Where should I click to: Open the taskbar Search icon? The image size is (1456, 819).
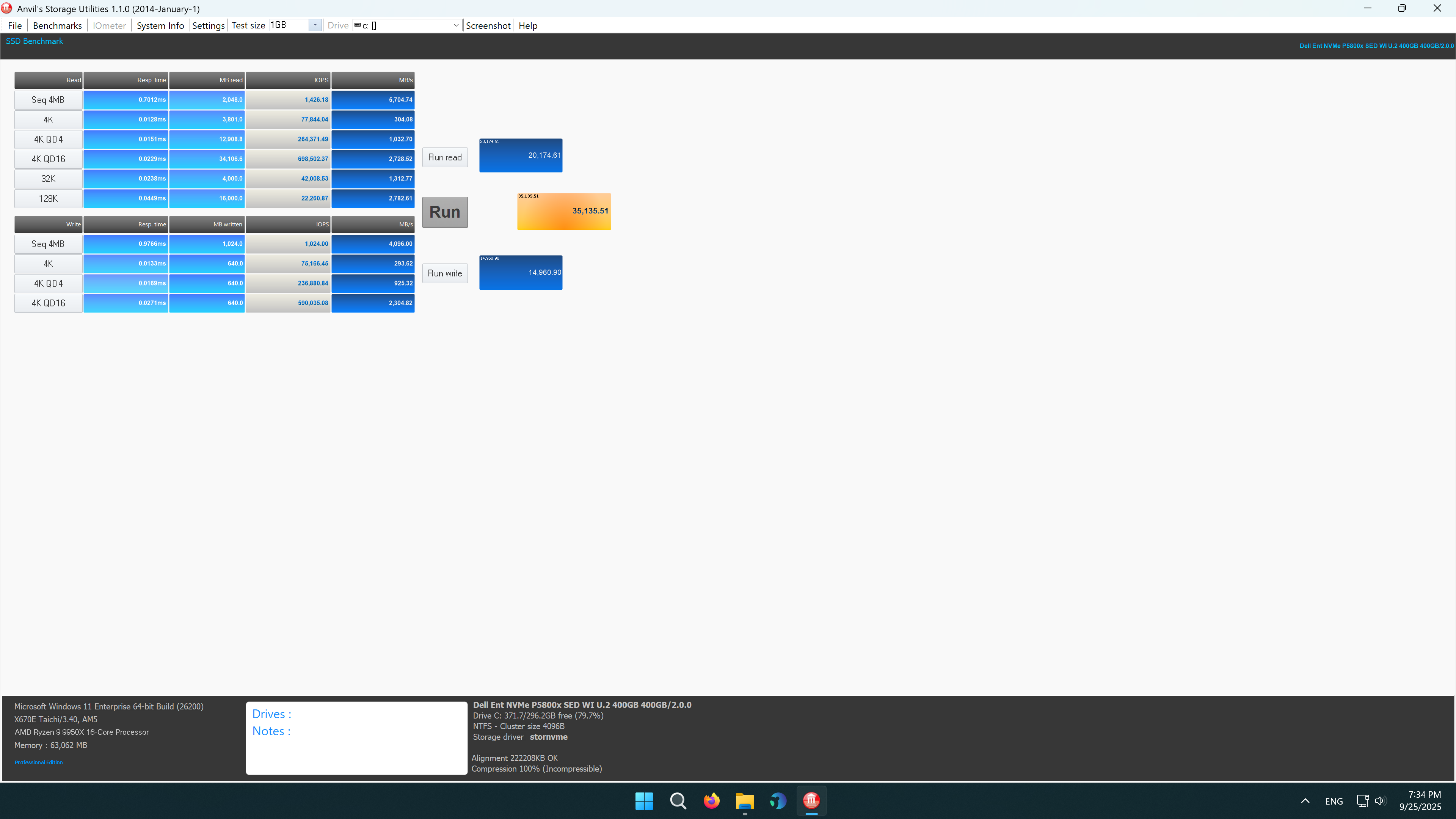click(x=678, y=800)
